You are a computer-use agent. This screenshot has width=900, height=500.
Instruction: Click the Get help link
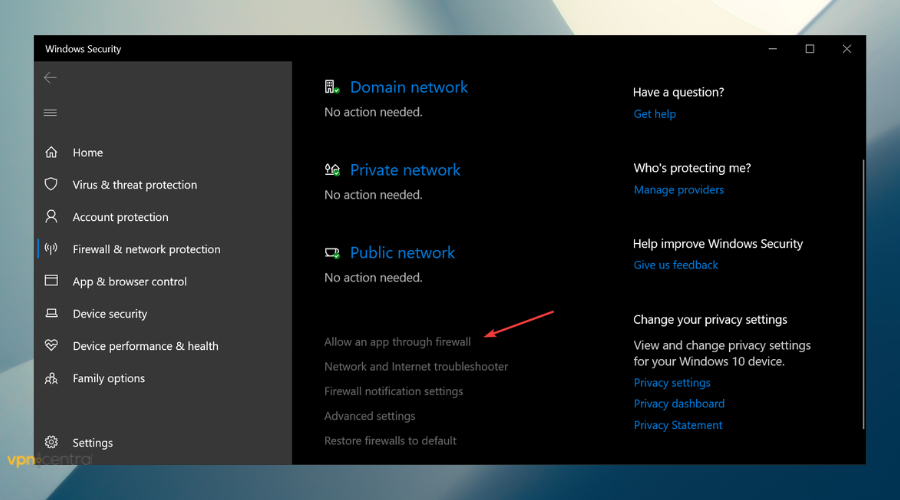(655, 114)
